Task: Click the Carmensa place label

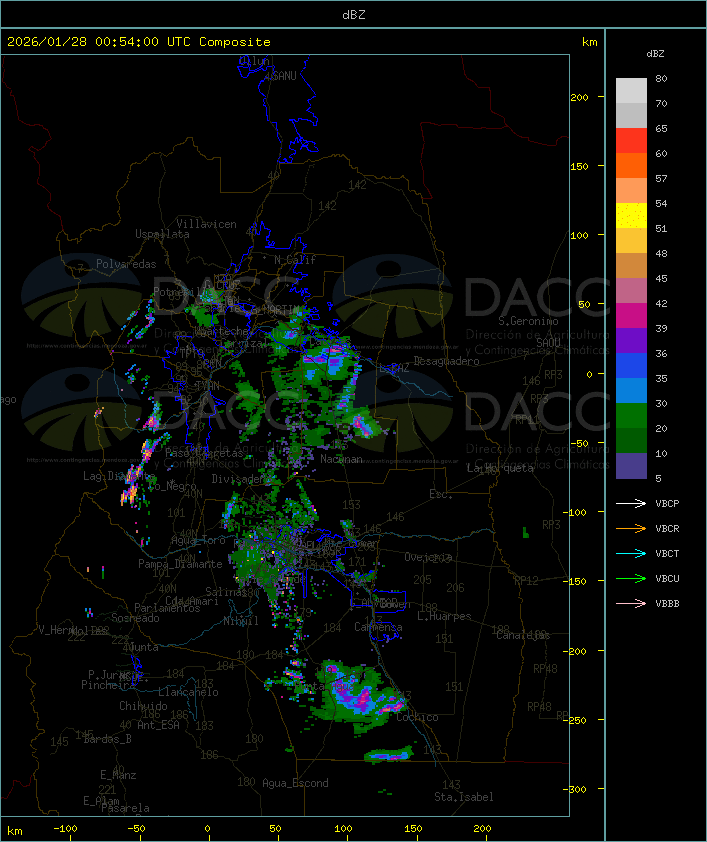Action: (x=378, y=627)
